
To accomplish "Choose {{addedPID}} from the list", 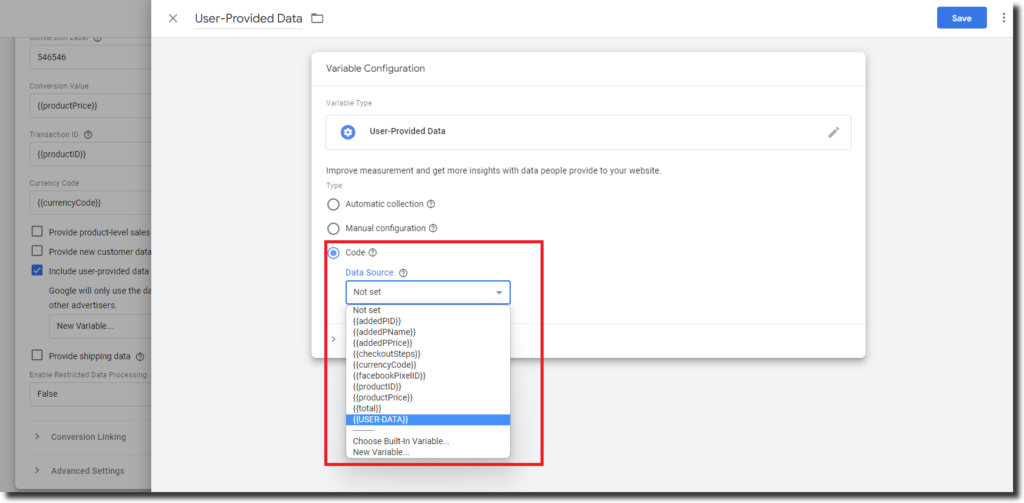I will pyautogui.click(x=428, y=321).
